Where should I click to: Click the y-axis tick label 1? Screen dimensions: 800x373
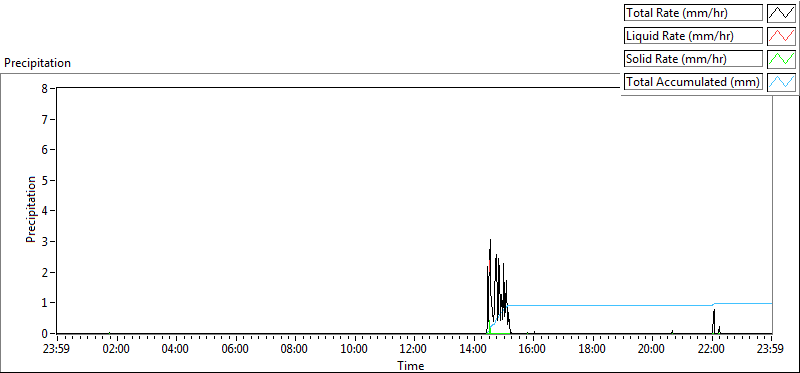[x=44, y=303]
